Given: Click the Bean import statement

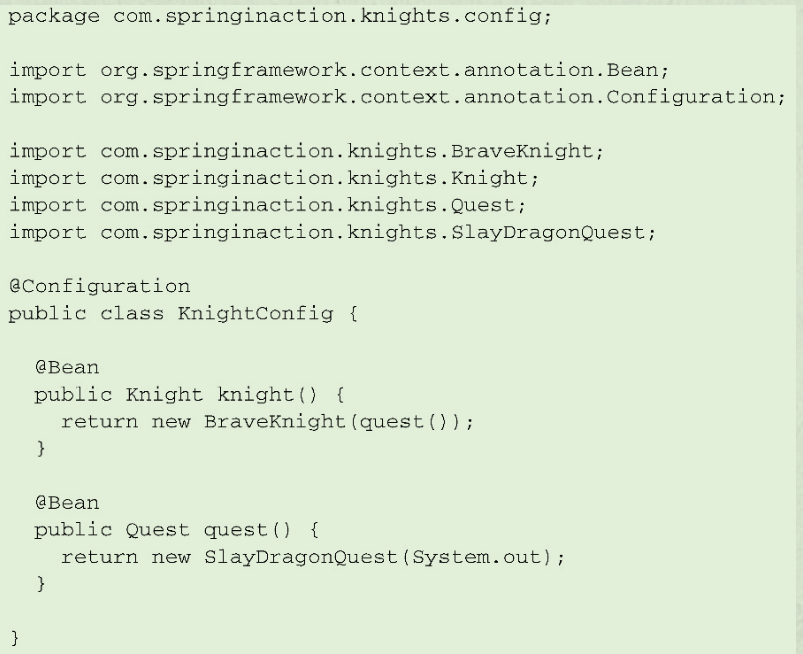Looking at the screenshot, I should pyautogui.click(x=339, y=70).
